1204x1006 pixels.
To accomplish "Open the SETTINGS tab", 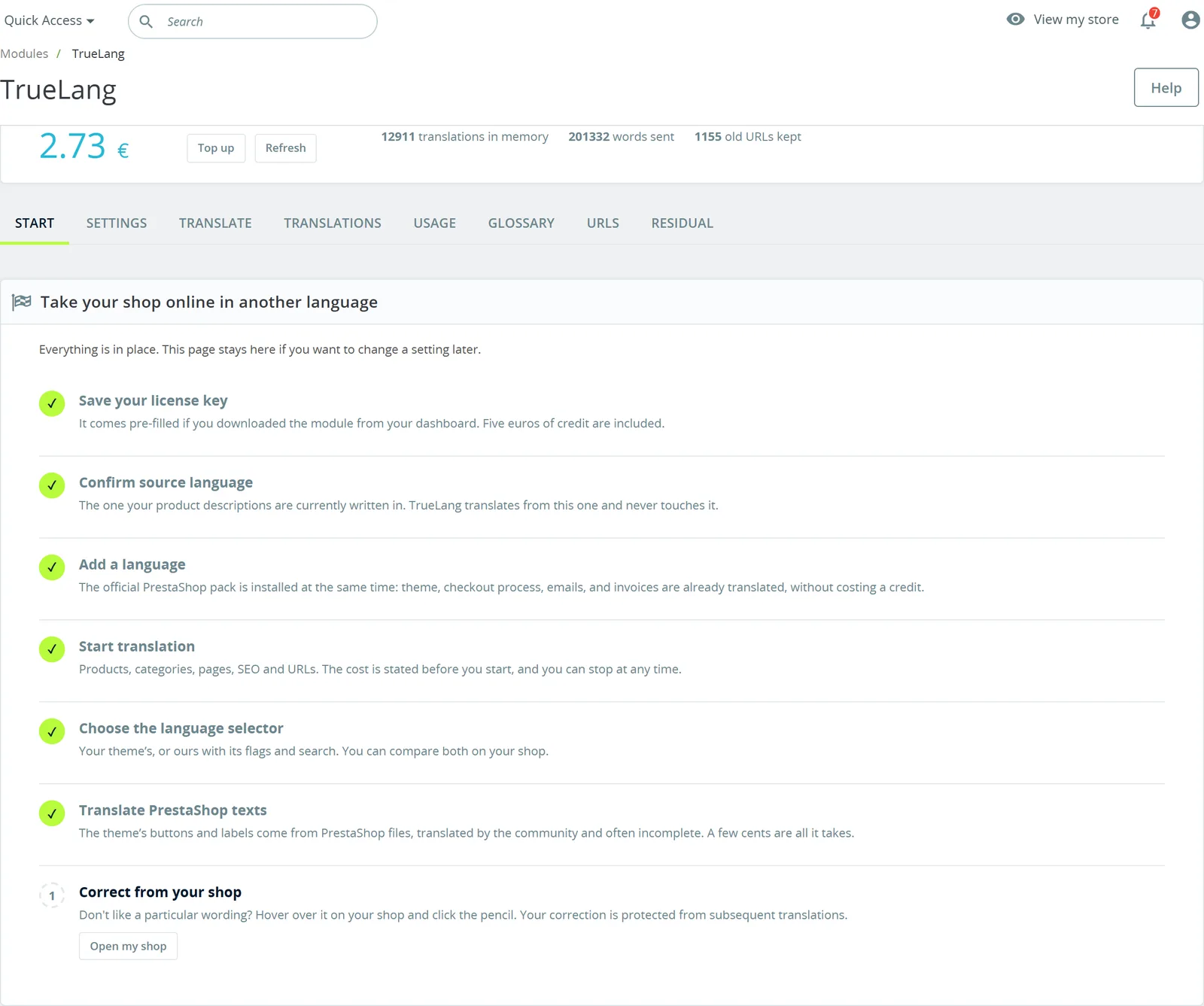I will tap(117, 223).
